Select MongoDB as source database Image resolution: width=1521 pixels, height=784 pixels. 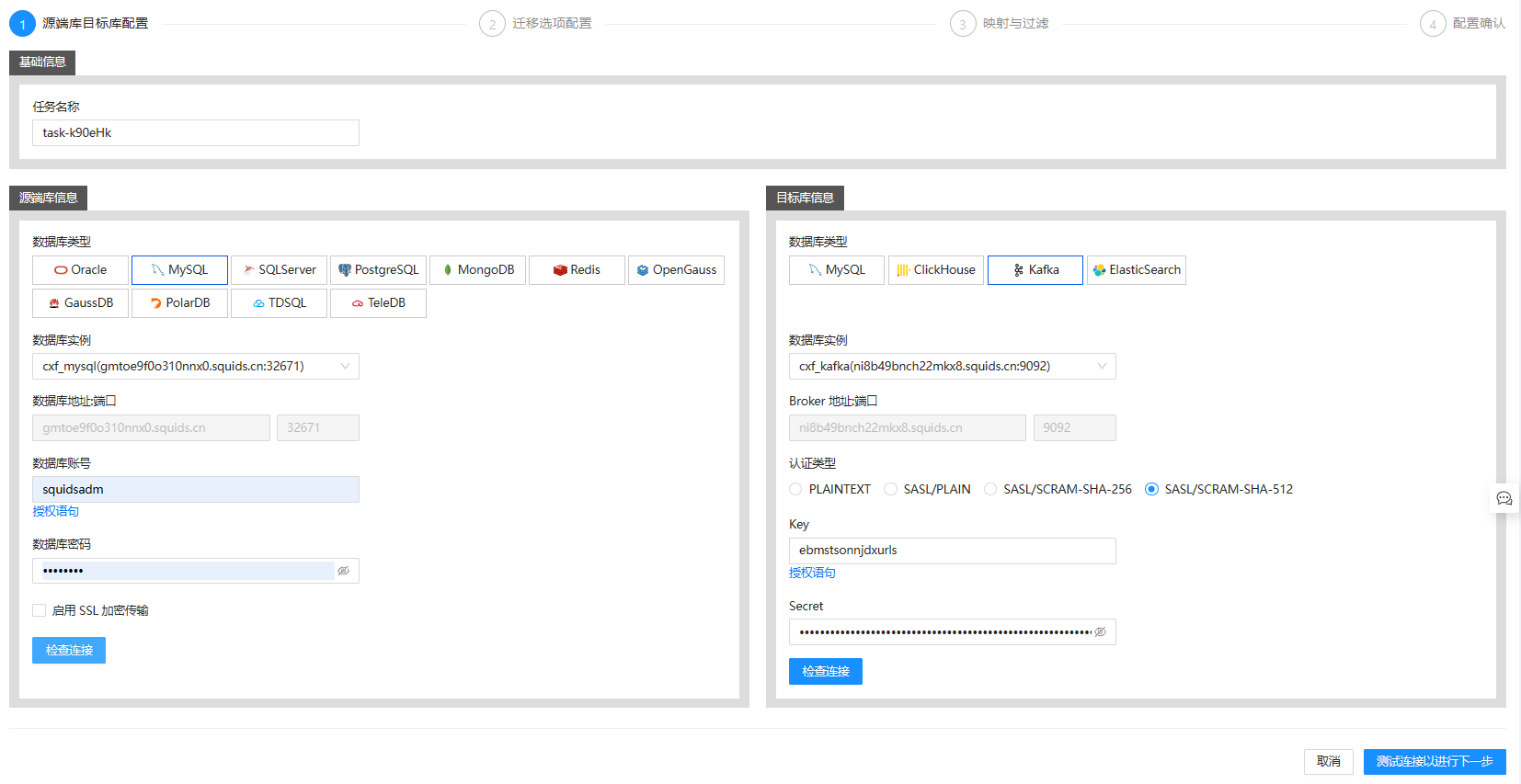click(477, 270)
